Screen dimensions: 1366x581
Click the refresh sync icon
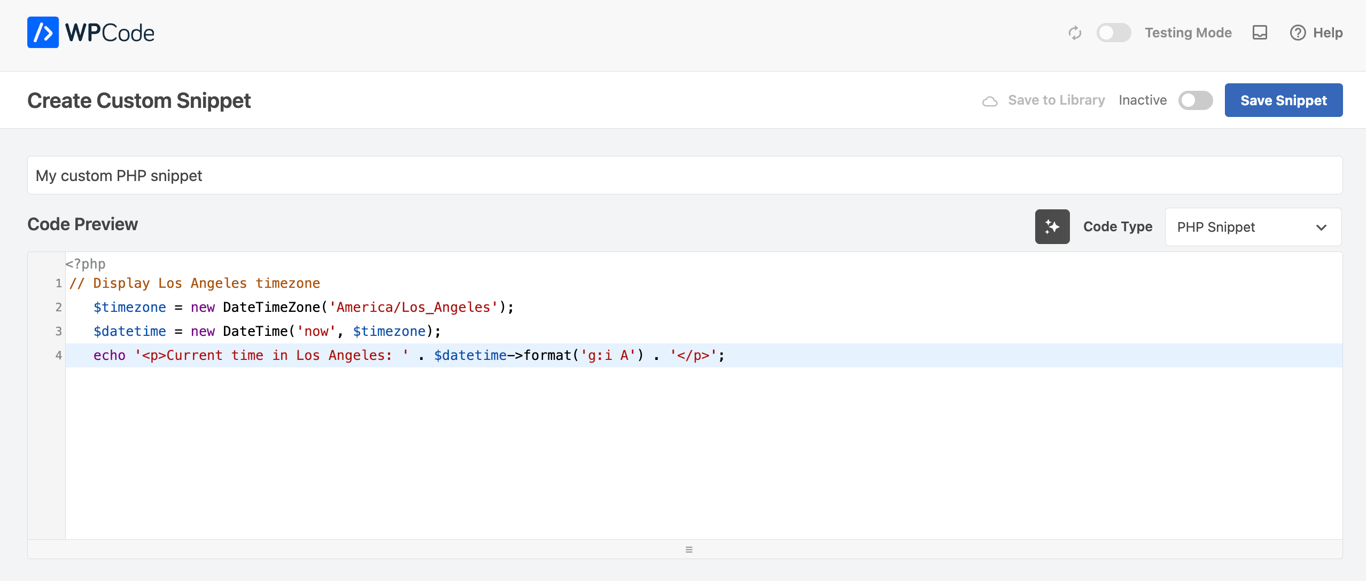(x=1075, y=33)
